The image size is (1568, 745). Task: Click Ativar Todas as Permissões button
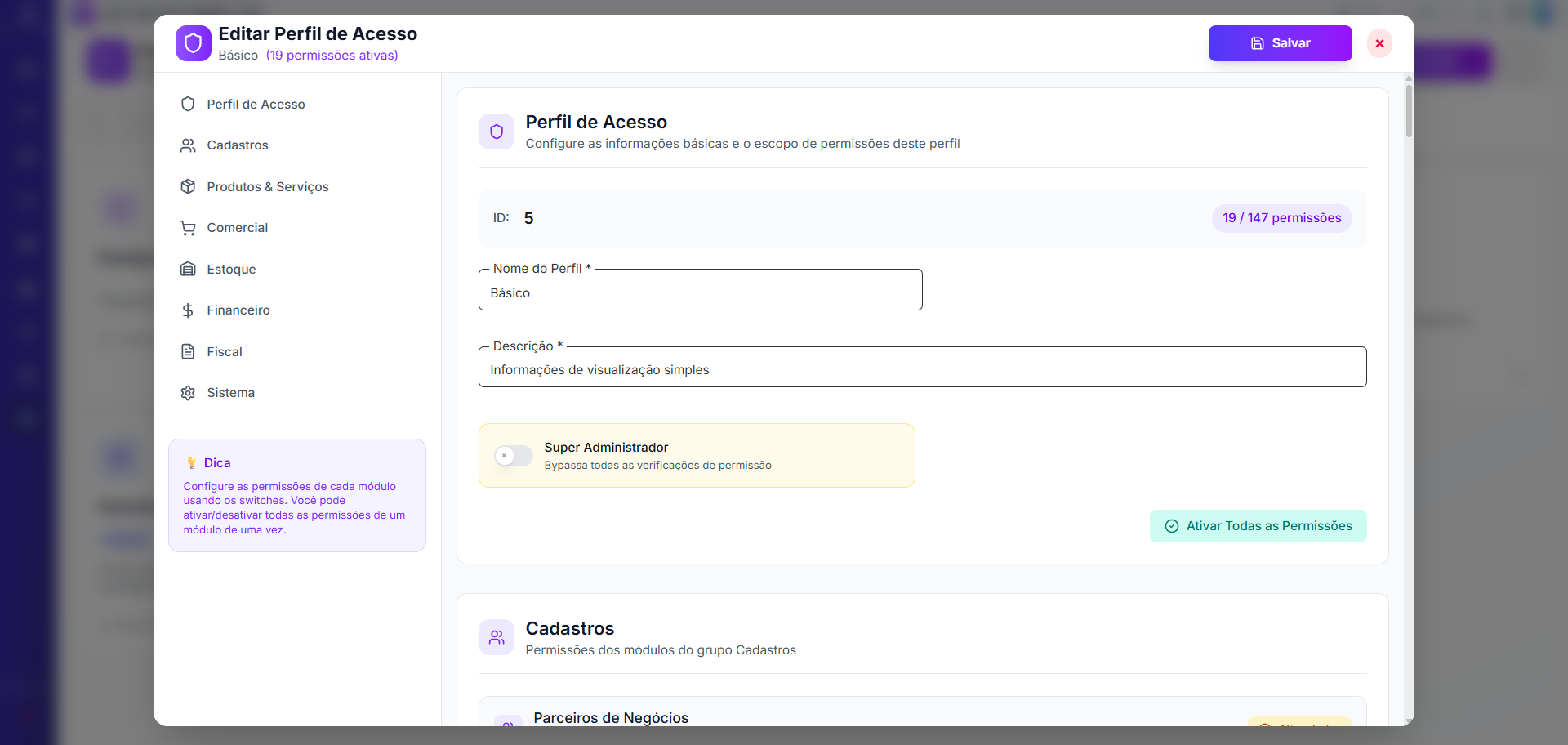tap(1258, 526)
